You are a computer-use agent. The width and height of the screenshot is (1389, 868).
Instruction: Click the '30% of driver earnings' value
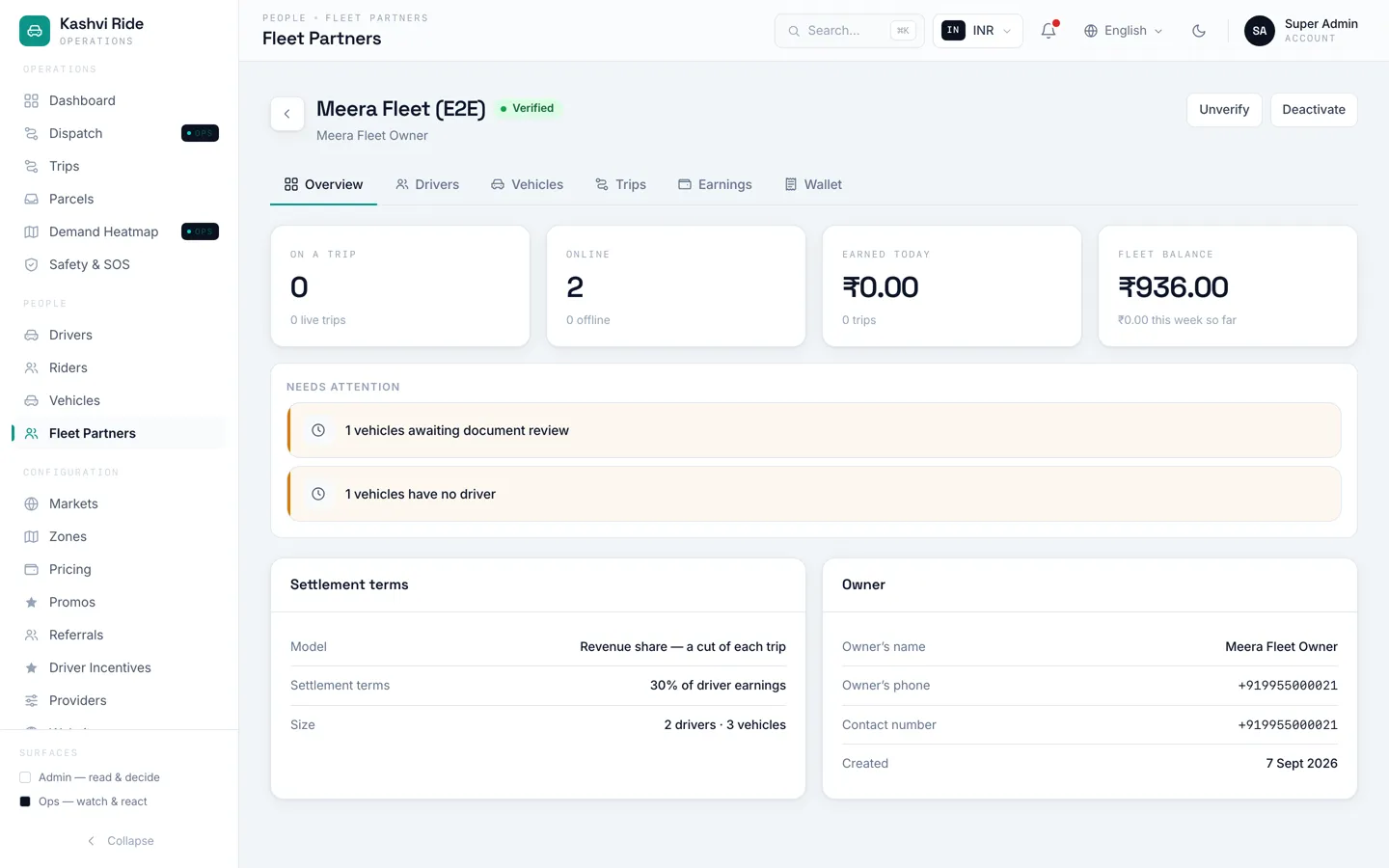718,686
